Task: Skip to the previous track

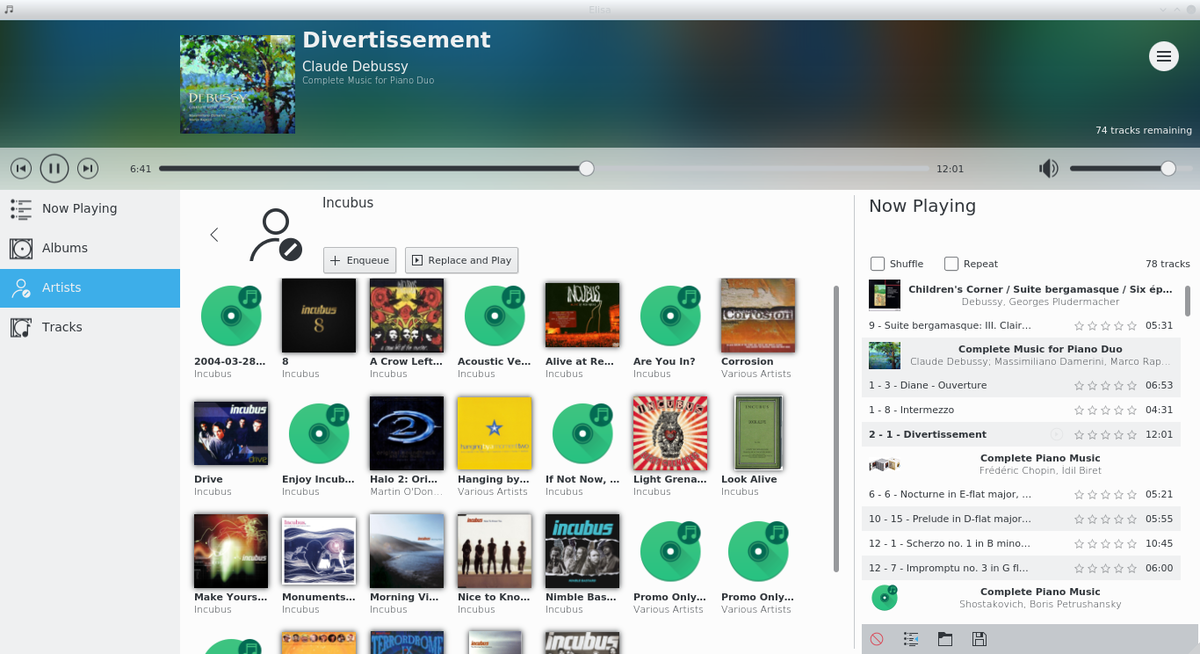Action: tap(21, 168)
